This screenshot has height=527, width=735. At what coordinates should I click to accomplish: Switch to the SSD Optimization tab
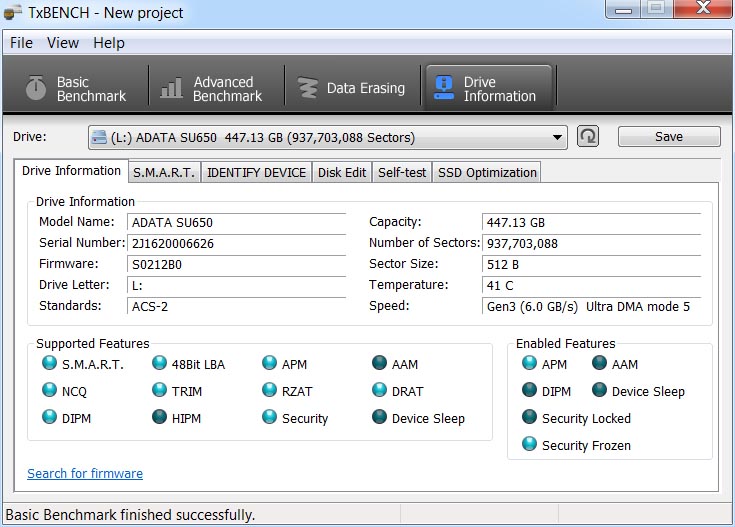pos(487,173)
